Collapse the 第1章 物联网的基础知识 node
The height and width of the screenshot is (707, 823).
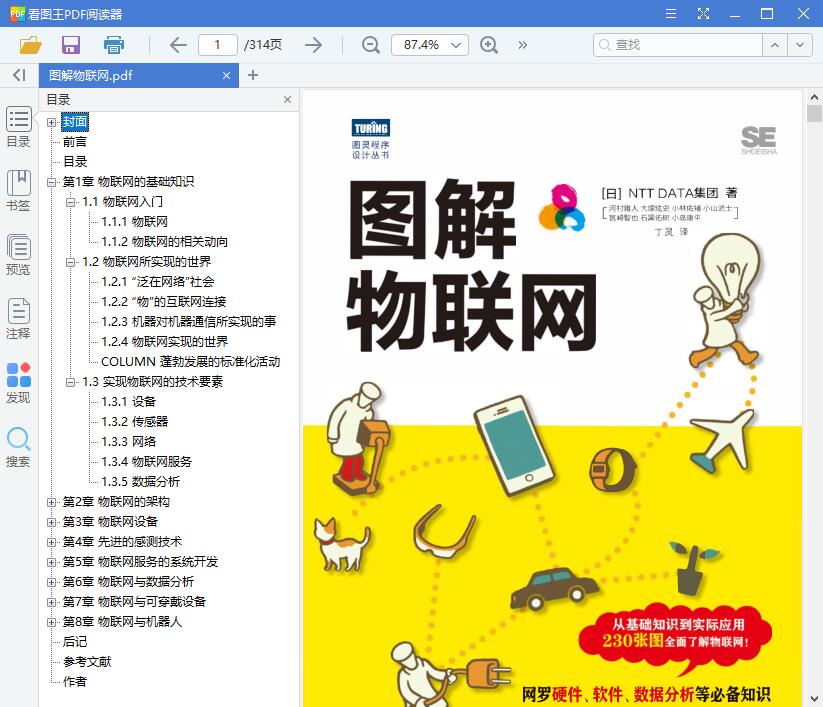tap(51, 182)
